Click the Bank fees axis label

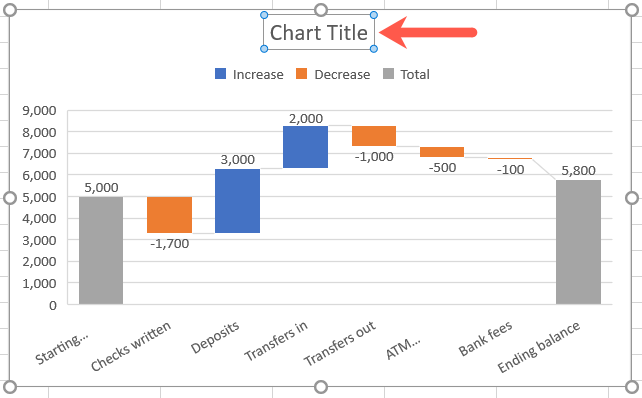pyautogui.click(x=485, y=339)
